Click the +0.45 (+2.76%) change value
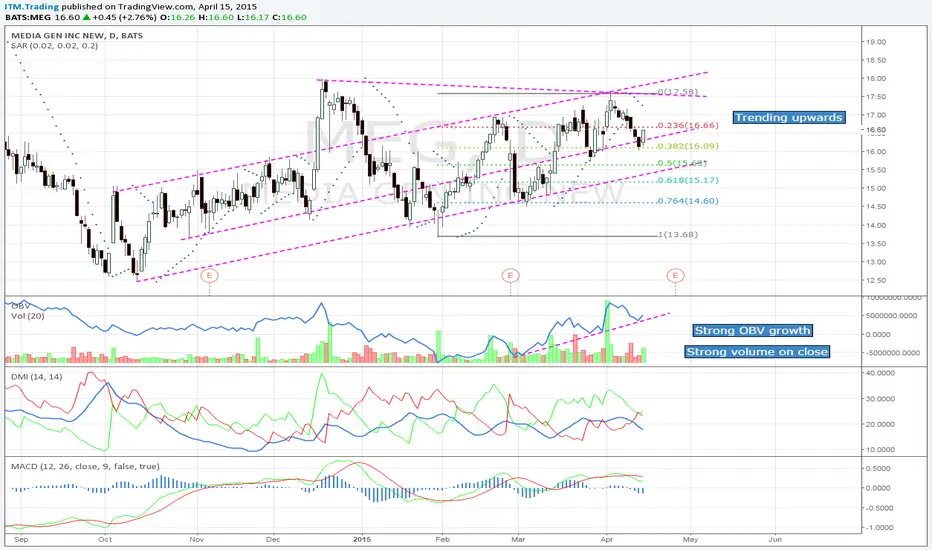The image size is (932, 550). (x=125, y=17)
